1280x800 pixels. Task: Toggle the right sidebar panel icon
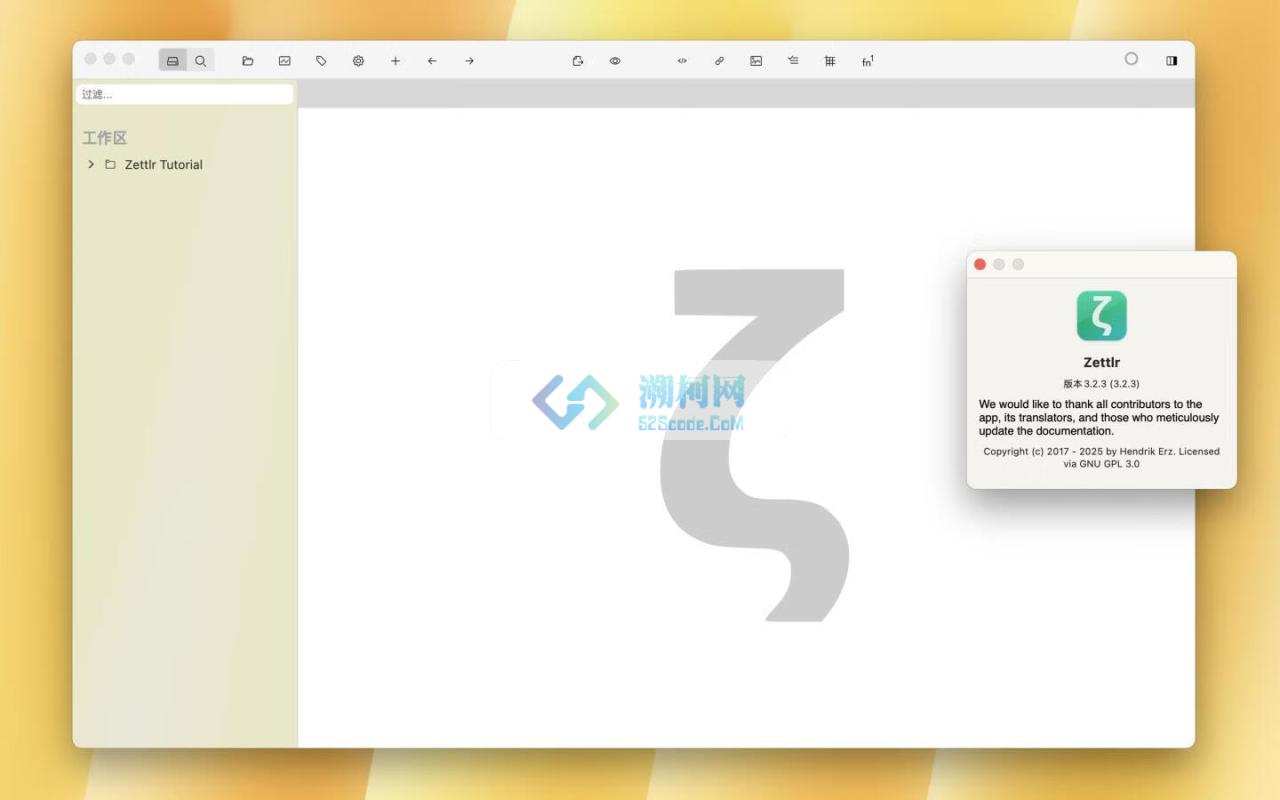[x=1171, y=61]
